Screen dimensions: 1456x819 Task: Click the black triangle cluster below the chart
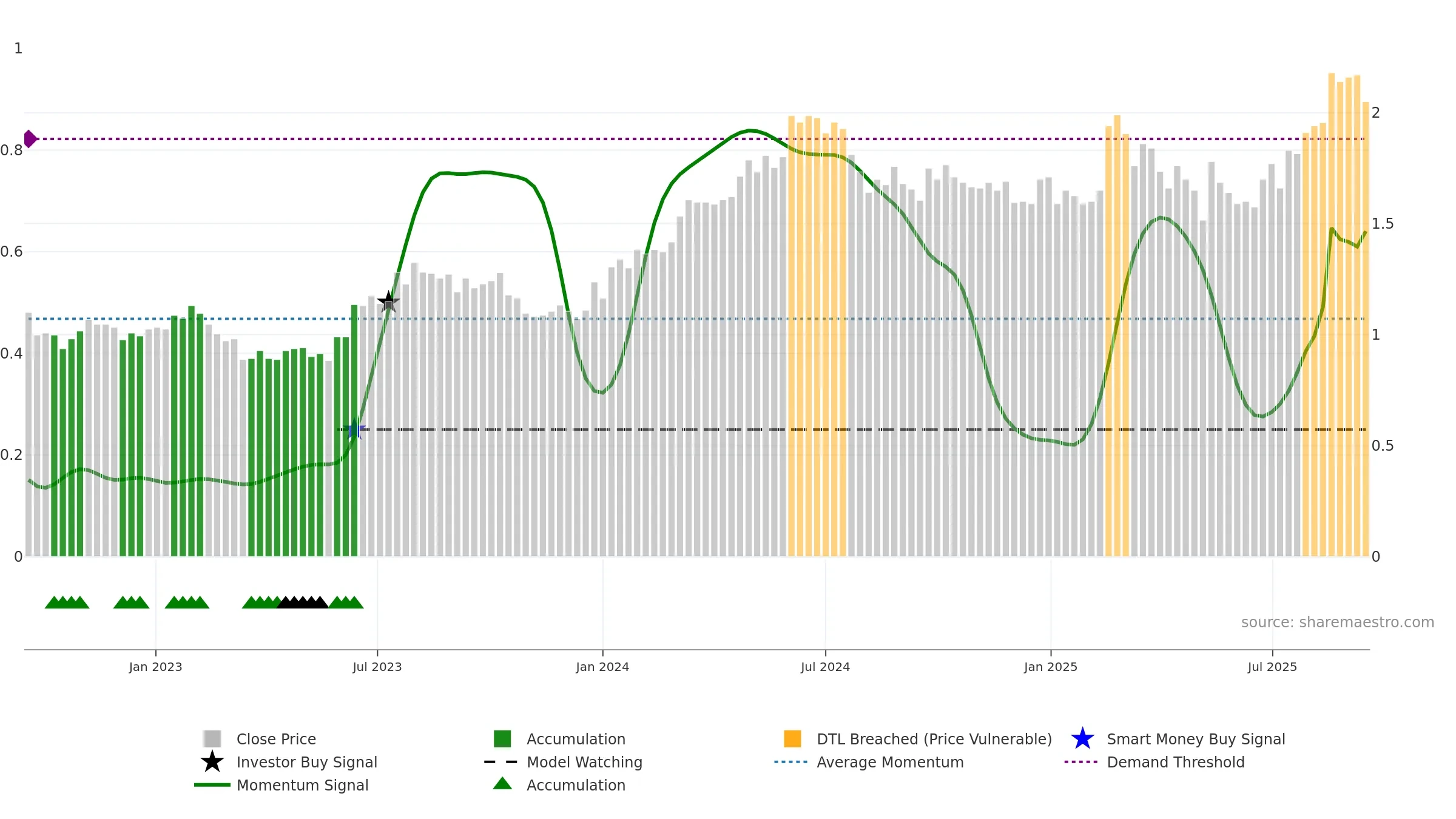coord(303,602)
